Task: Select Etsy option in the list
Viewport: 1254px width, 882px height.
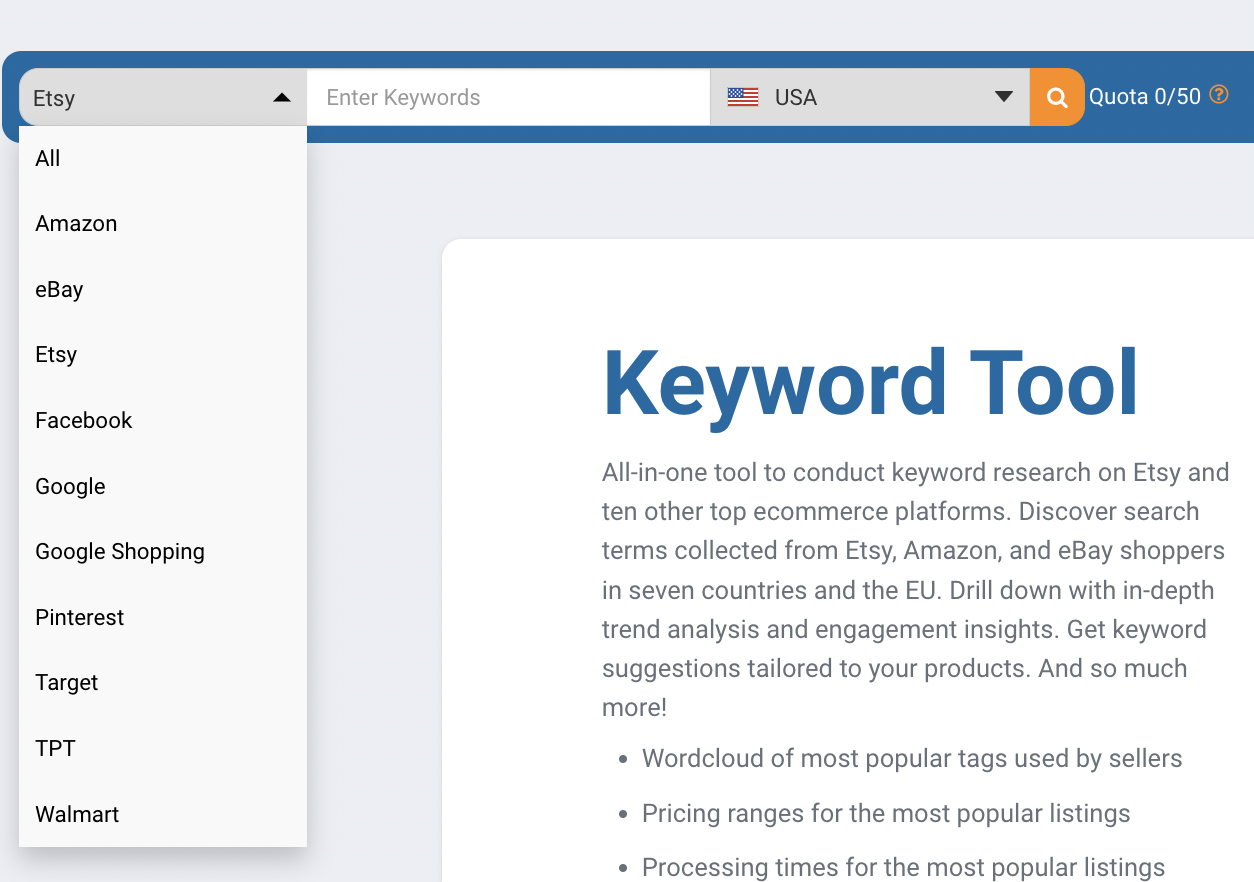Action: pyautogui.click(x=163, y=355)
